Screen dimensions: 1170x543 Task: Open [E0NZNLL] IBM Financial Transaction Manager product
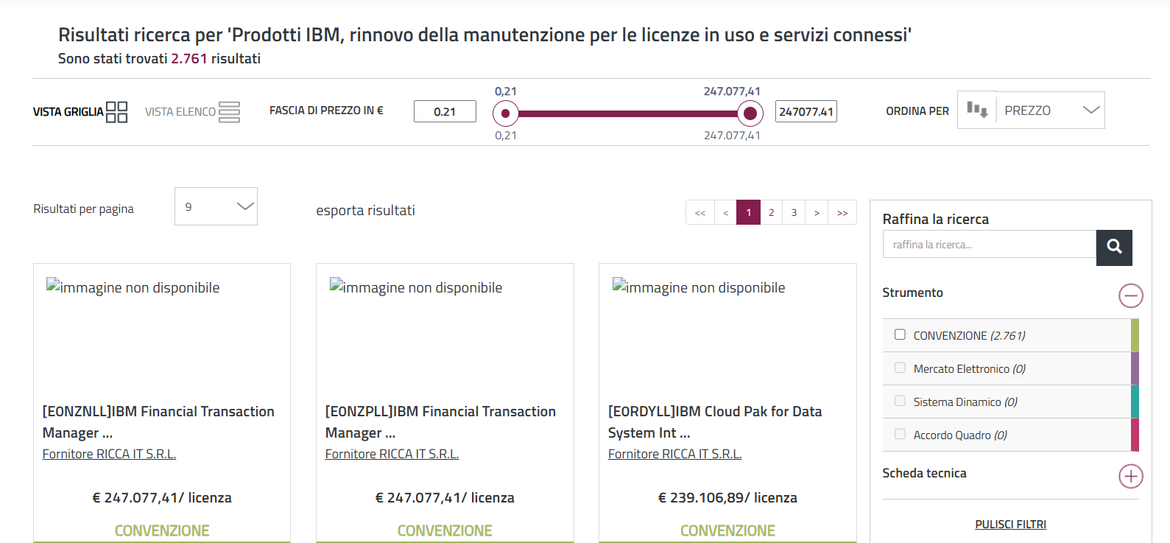(158, 422)
